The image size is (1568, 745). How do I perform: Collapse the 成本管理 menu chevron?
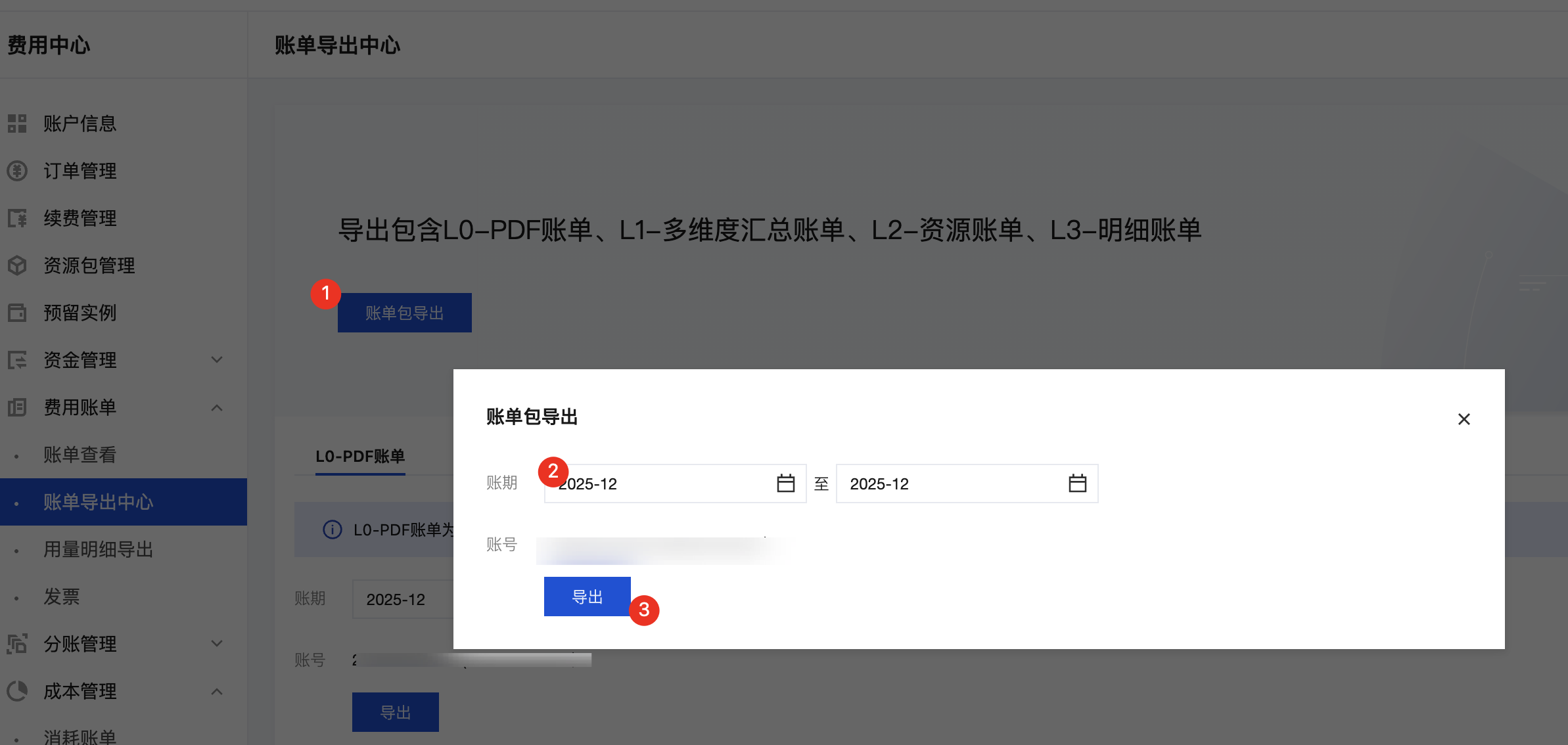coord(217,691)
